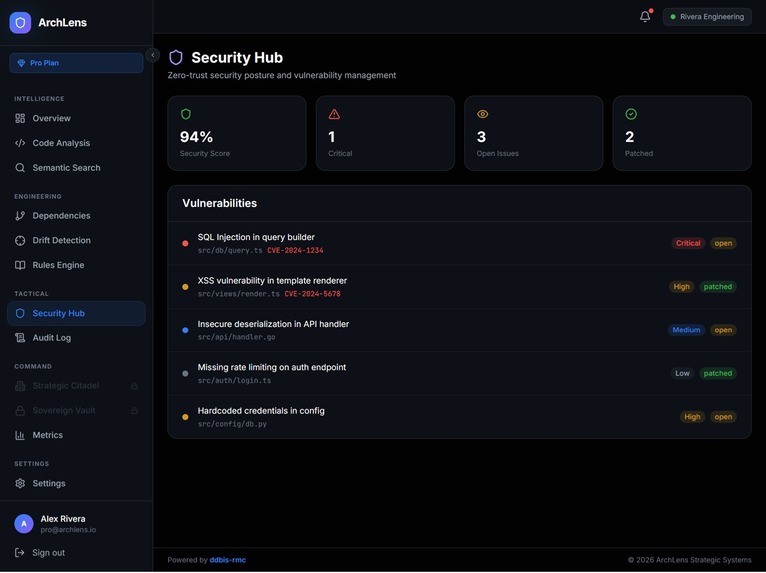Click the lock icon beside Strategic Citadel

pyautogui.click(x=134, y=386)
